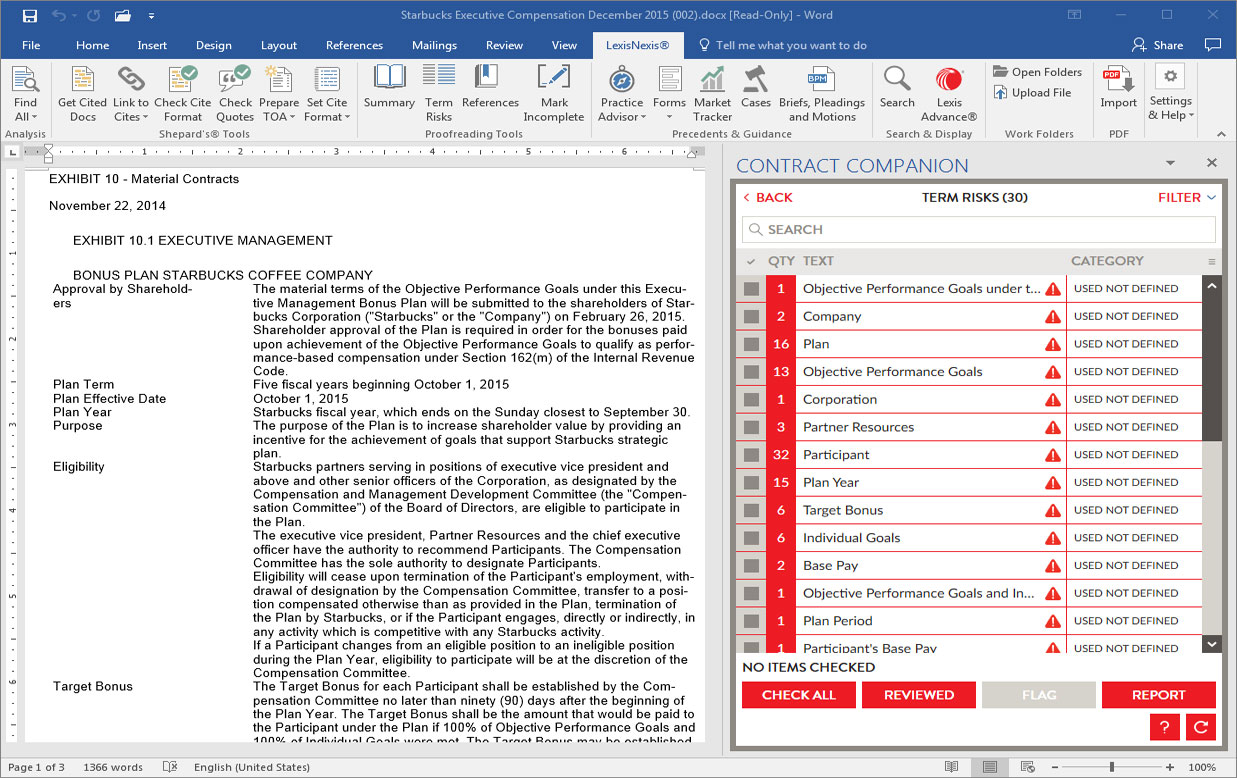Open Market Tracker

coord(712,94)
